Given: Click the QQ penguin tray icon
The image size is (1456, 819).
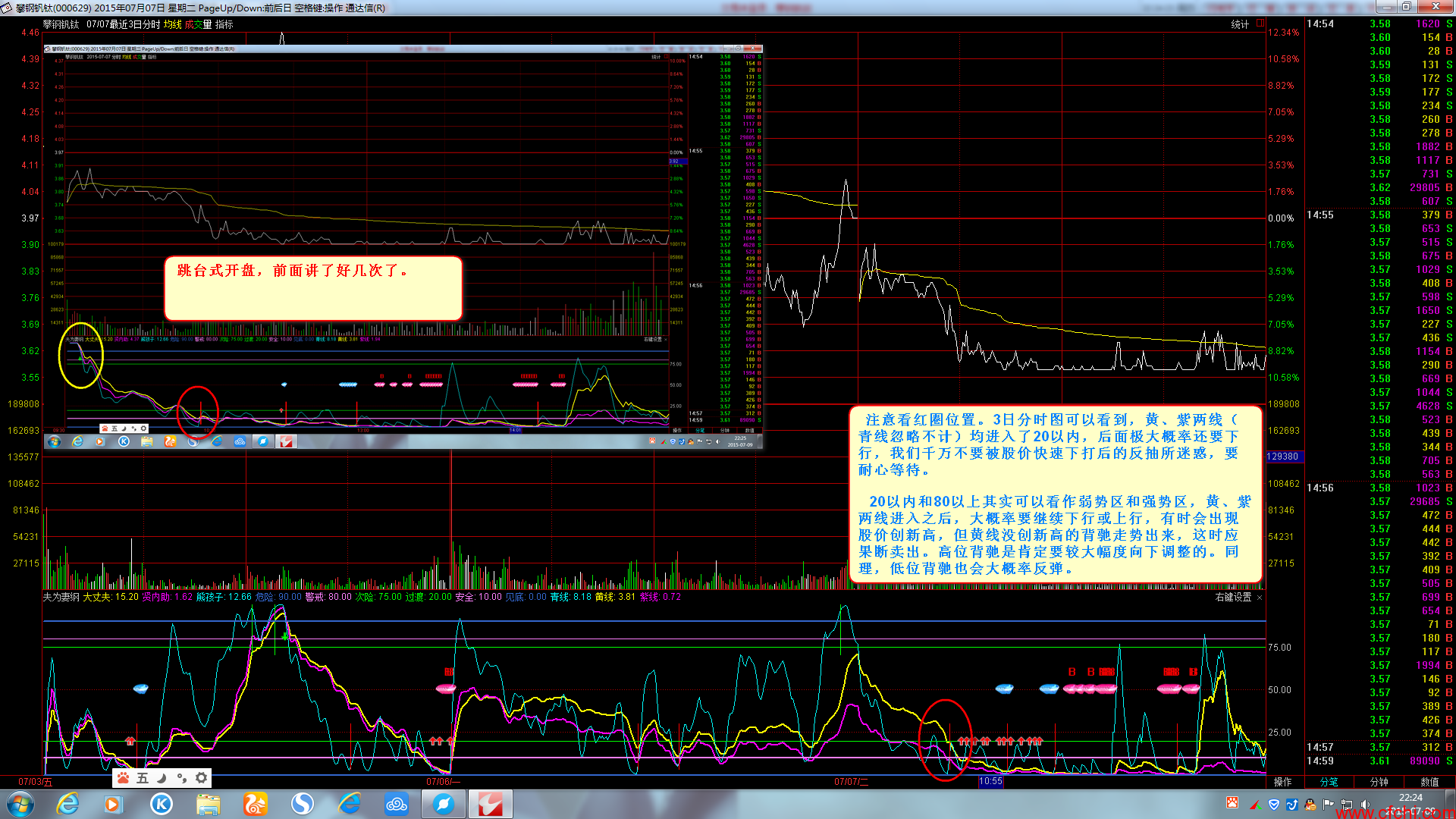Looking at the screenshot, I should [x=1310, y=804].
